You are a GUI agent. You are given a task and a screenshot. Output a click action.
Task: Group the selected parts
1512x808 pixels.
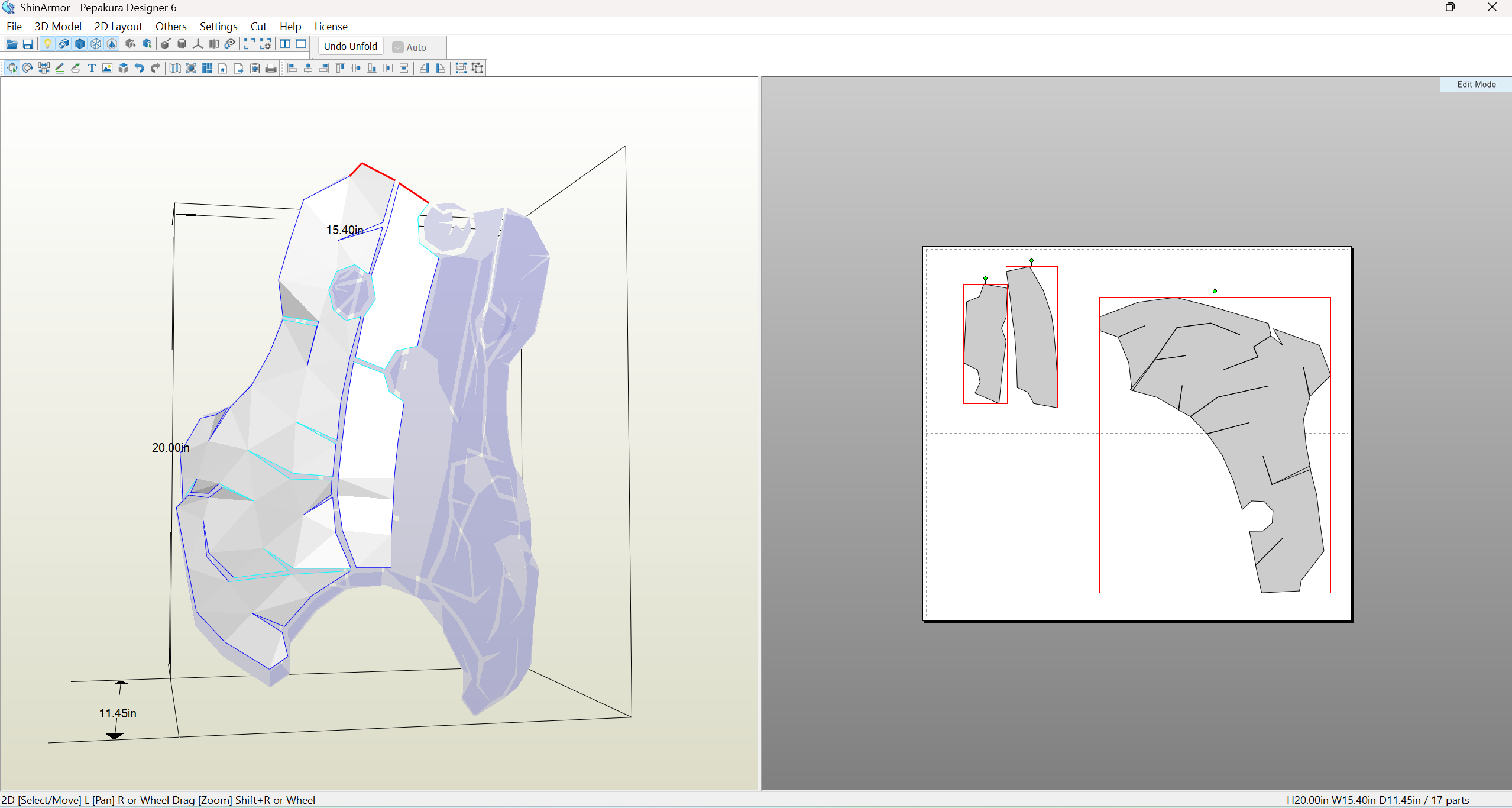(461, 69)
